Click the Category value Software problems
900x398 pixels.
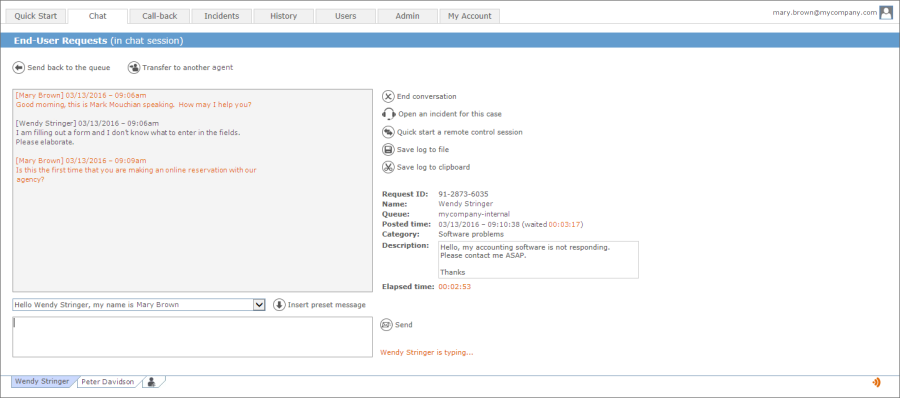point(471,234)
